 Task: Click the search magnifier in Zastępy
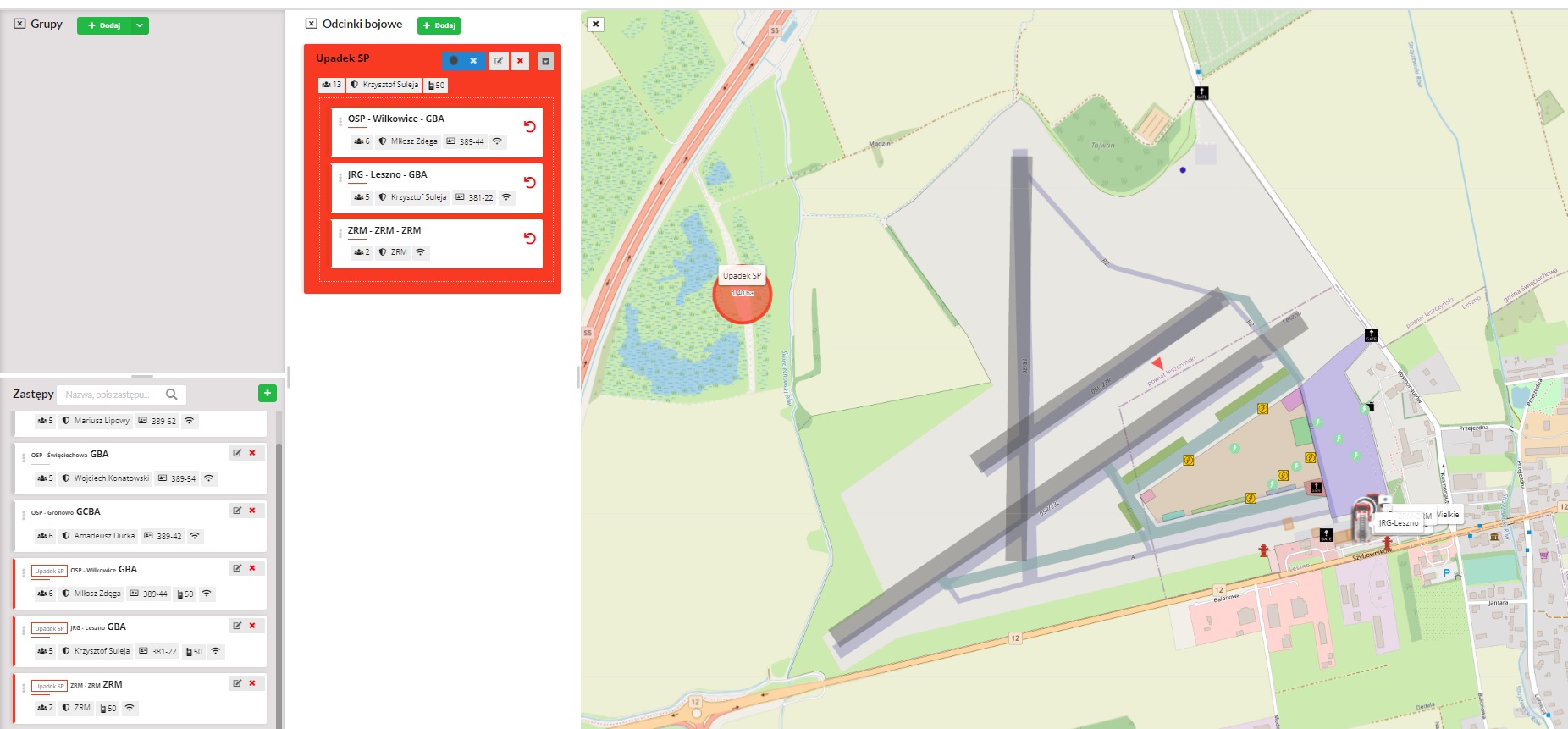171,395
